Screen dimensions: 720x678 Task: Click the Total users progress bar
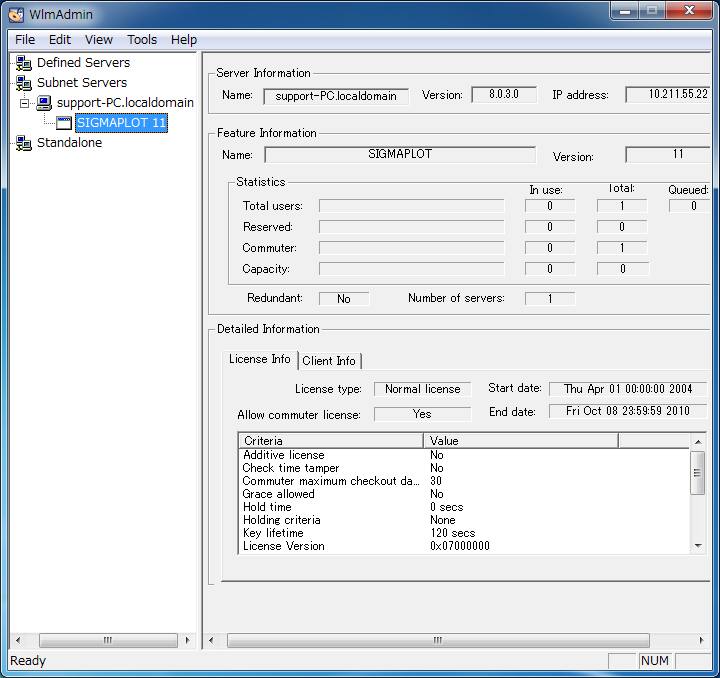coord(412,206)
